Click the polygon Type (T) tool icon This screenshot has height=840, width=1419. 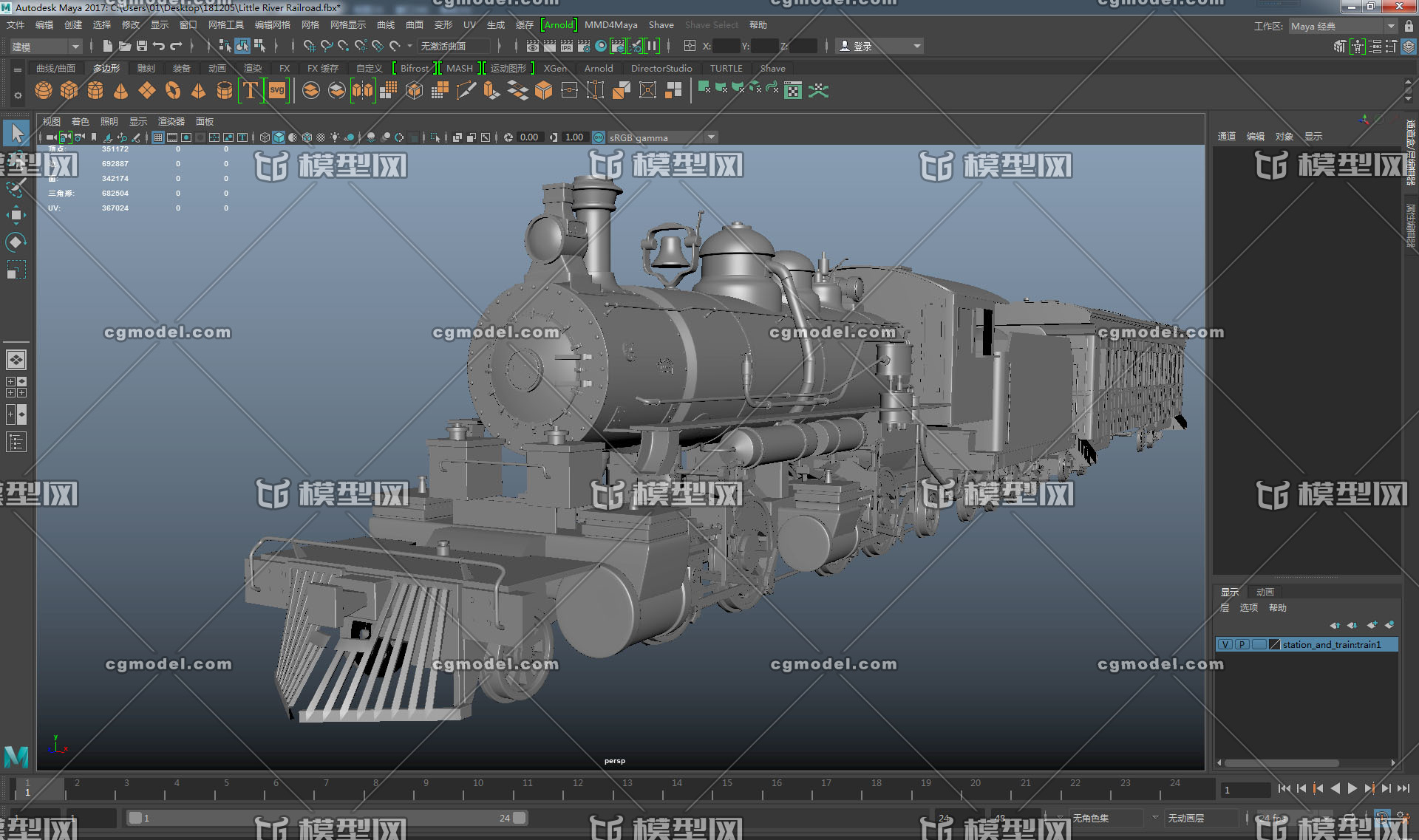[251, 91]
